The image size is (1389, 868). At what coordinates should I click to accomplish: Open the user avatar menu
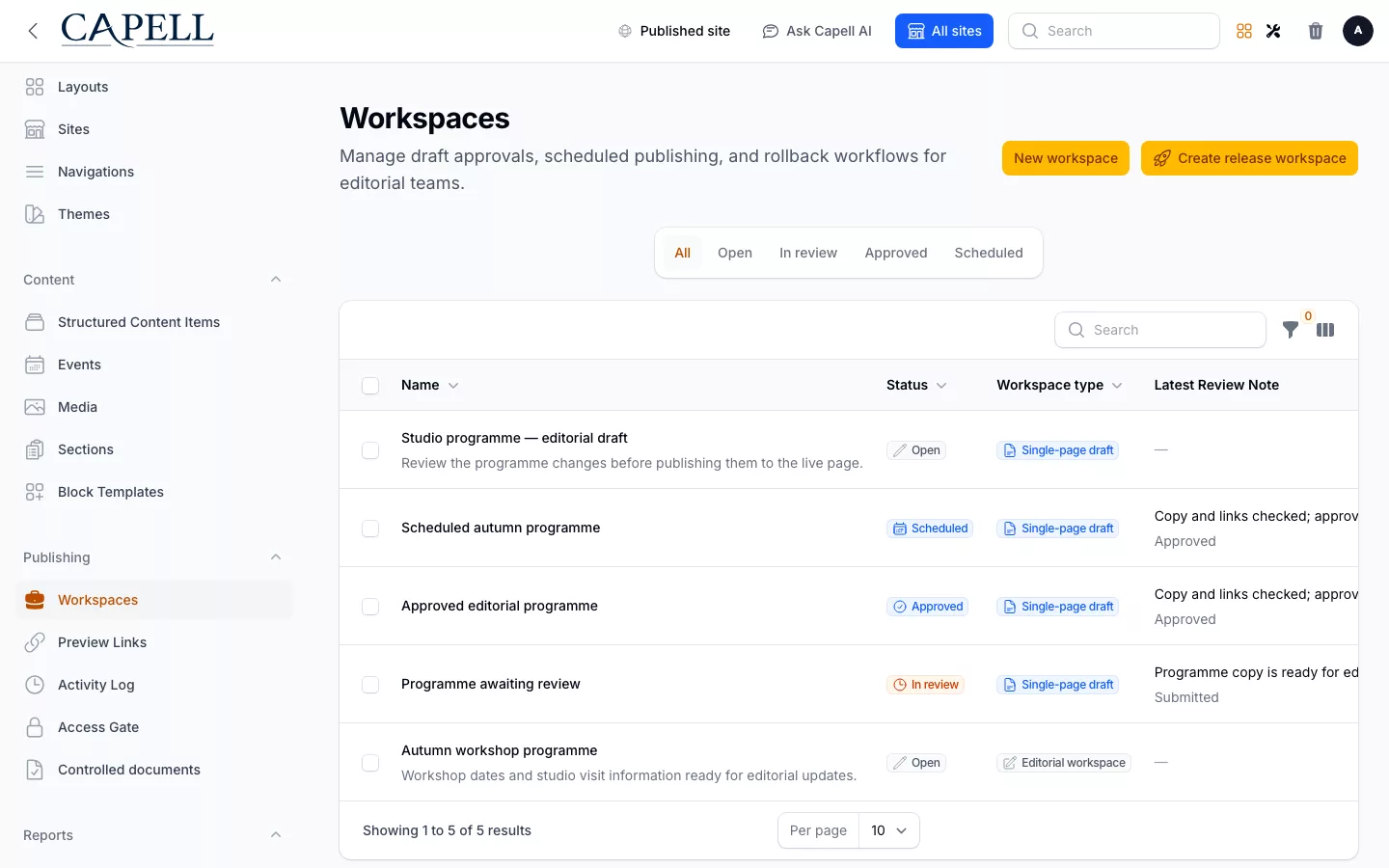(x=1358, y=31)
